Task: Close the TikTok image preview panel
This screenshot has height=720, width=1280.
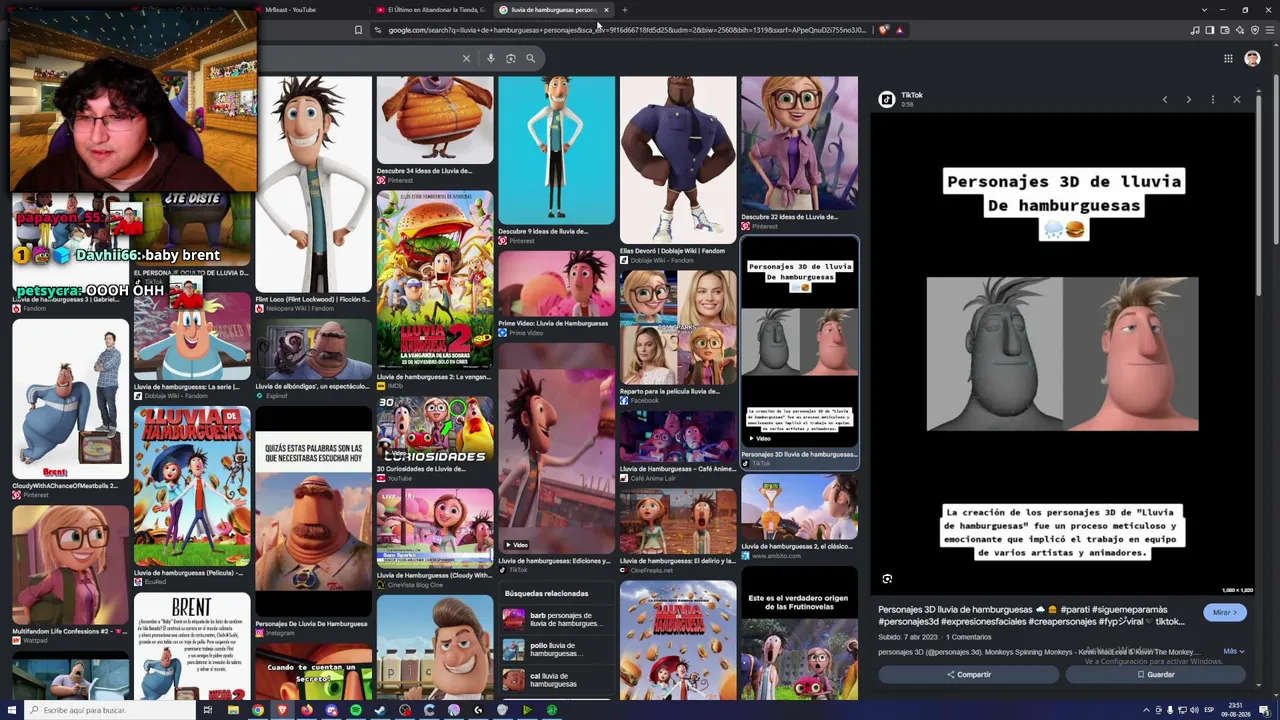Action: (1236, 99)
